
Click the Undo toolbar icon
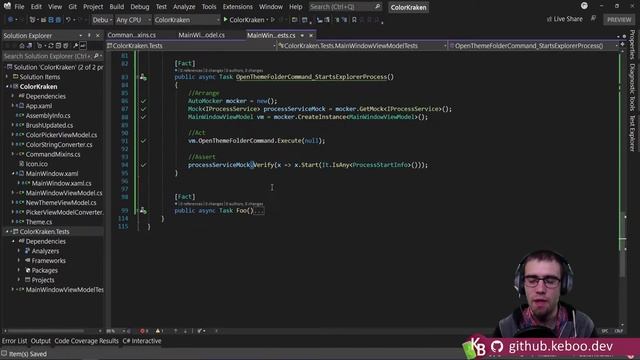[68, 20]
